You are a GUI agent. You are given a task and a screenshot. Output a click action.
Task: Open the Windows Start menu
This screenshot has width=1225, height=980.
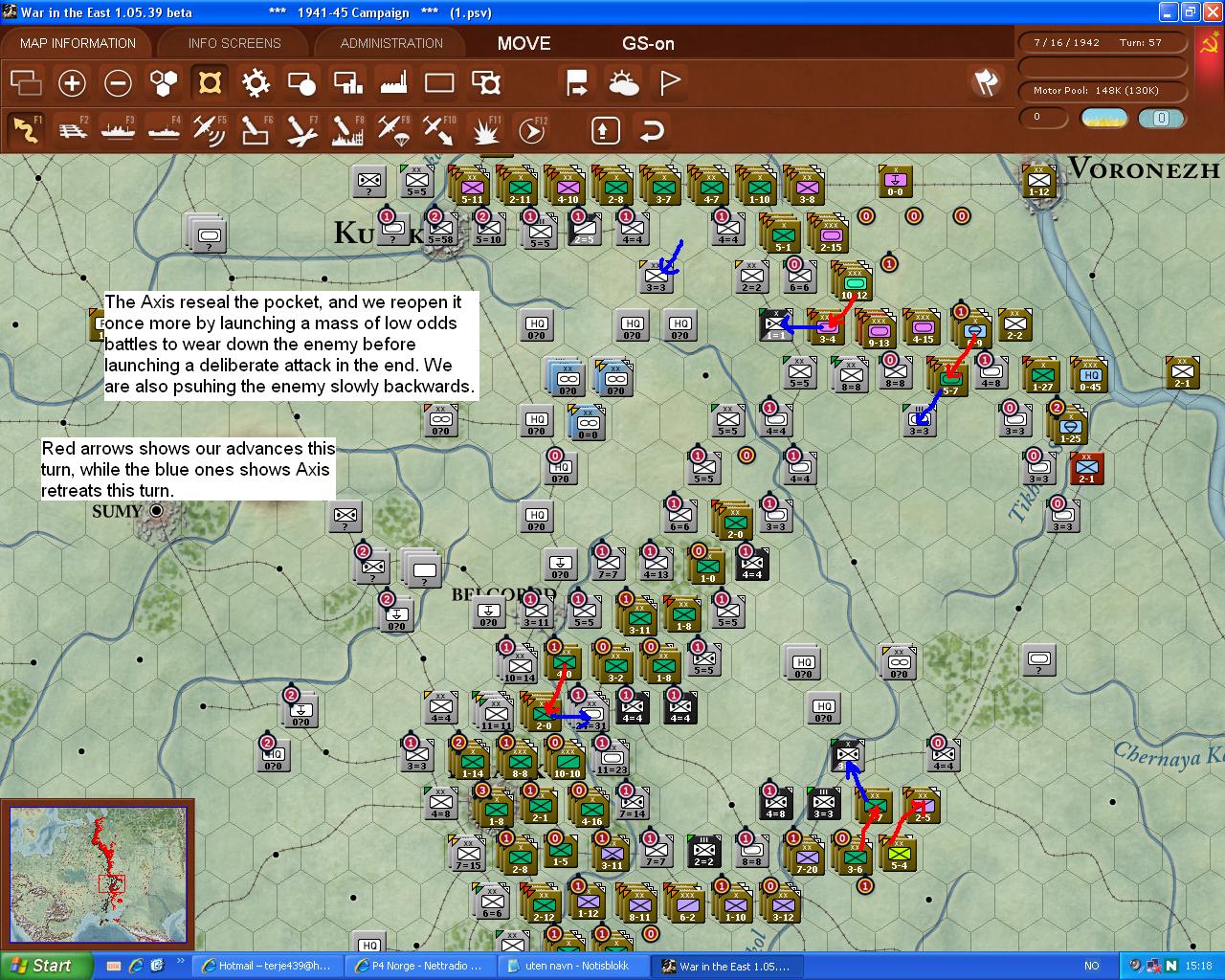tap(46, 966)
